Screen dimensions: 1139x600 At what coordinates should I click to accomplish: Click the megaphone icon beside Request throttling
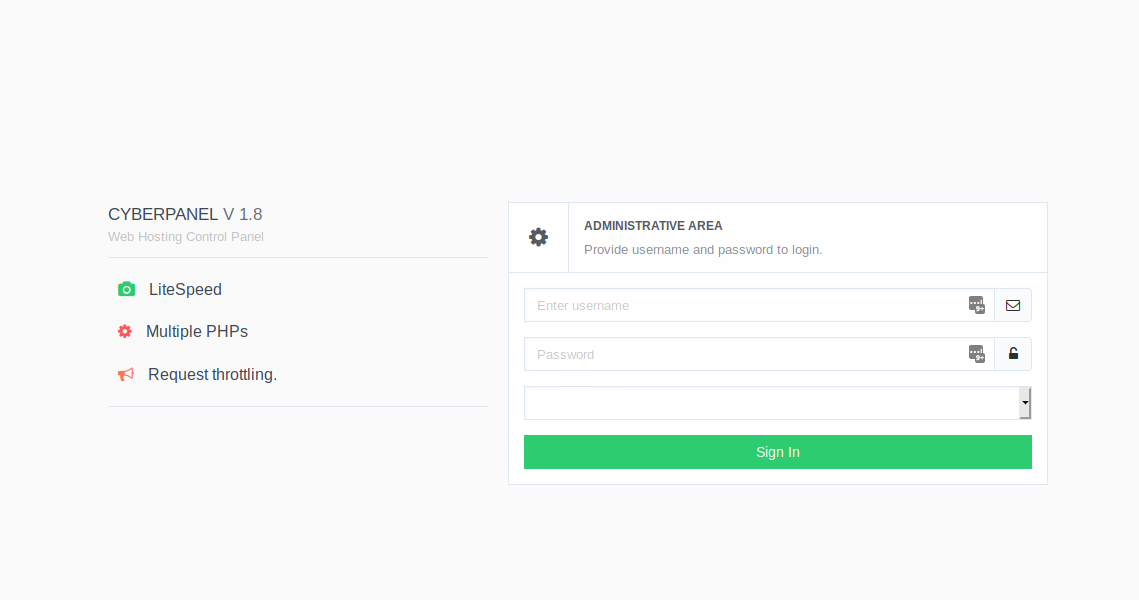pyautogui.click(x=126, y=373)
